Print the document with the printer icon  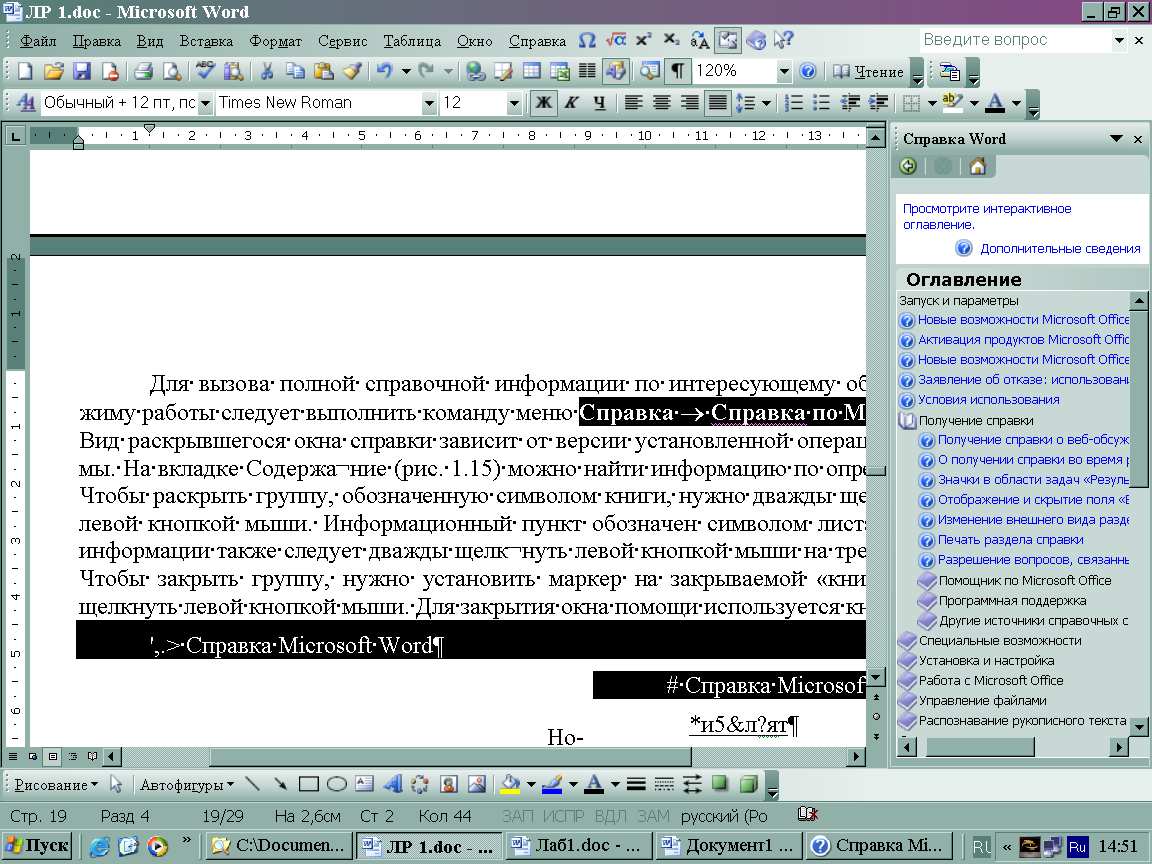pos(143,71)
